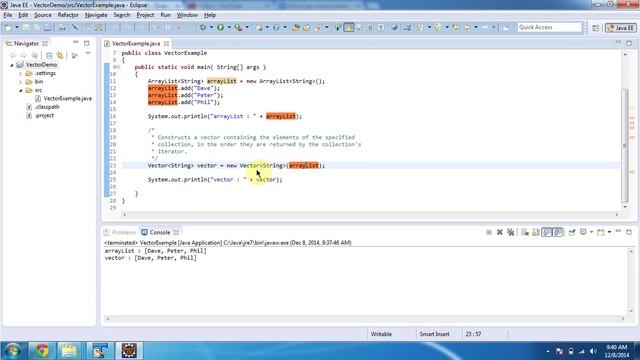Click the Eclipse icon in the taskbar

pos(129,351)
